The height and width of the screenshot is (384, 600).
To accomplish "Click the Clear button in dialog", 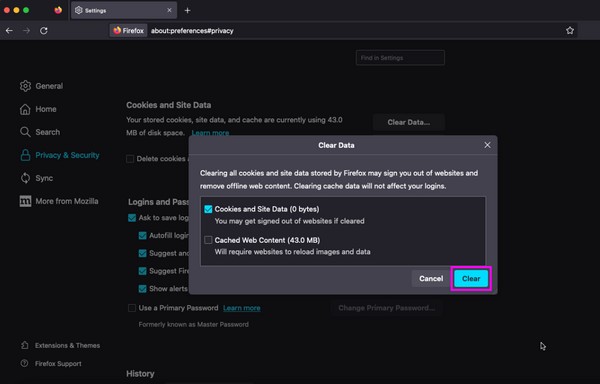I will [471, 278].
